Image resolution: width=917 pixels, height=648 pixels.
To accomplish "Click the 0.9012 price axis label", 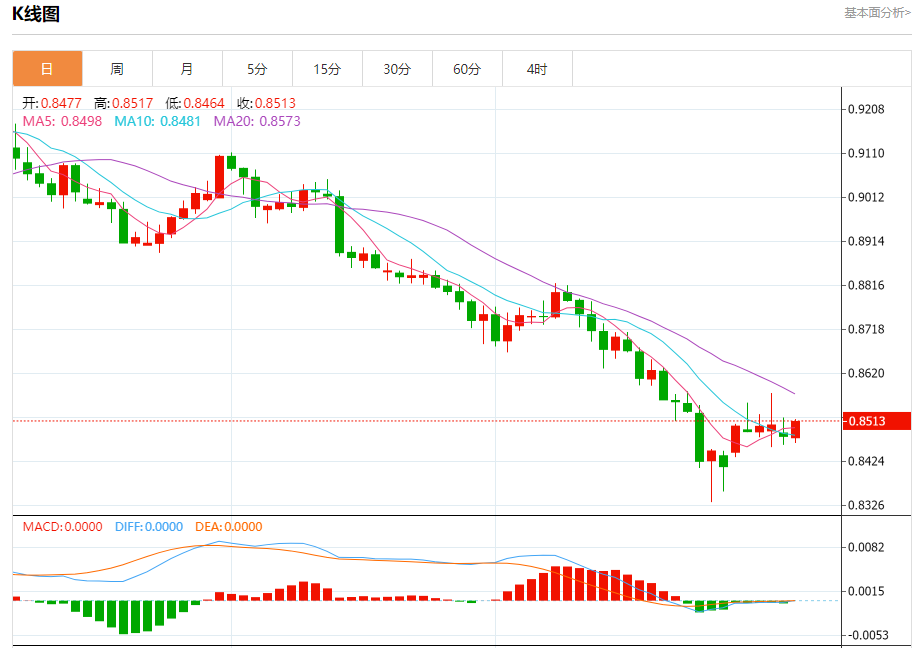I will click(x=866, y=197).
